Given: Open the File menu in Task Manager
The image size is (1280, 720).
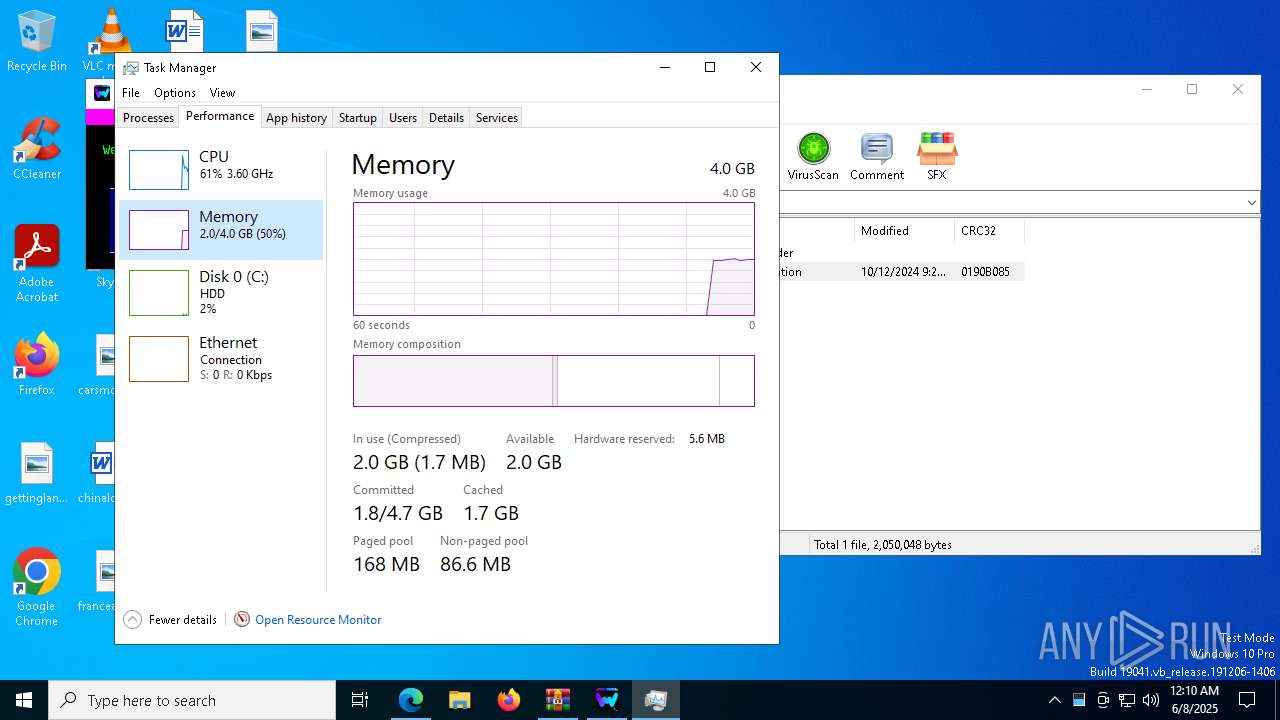Looking at the screenshot, I should [131, 93].
